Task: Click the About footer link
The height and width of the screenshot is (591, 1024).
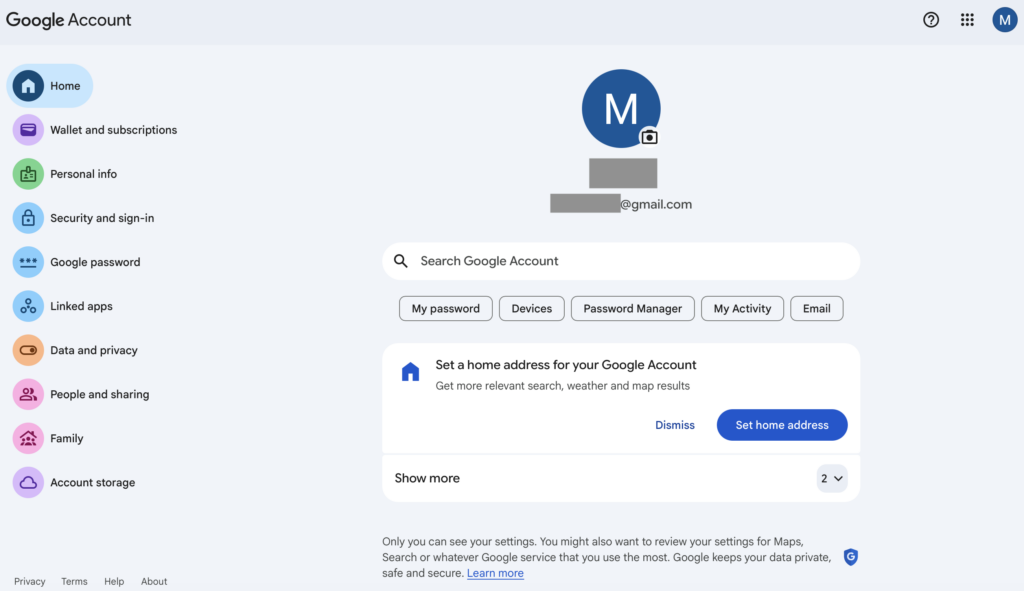Action: (154, 581)
